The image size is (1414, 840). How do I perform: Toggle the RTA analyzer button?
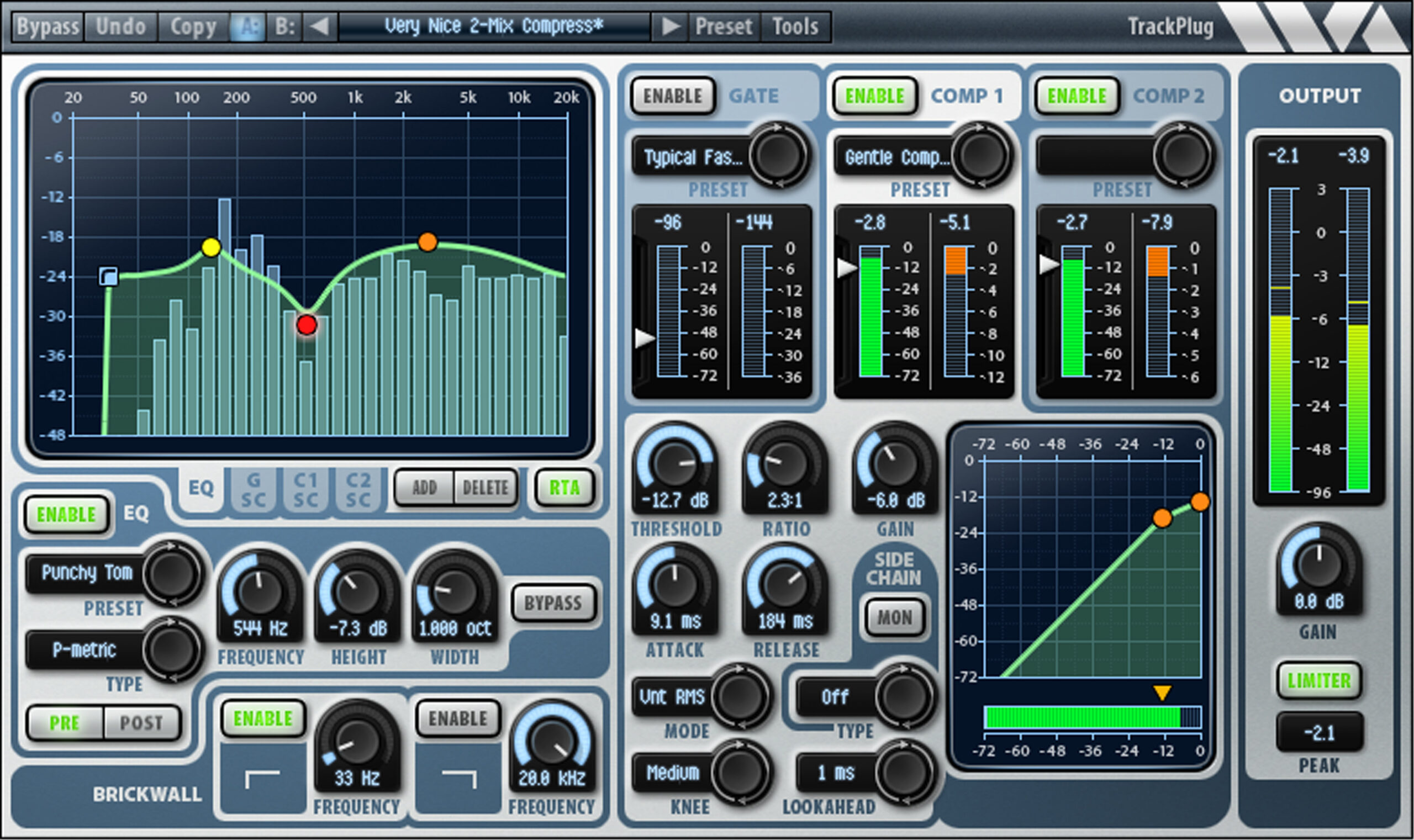(564, 487)
